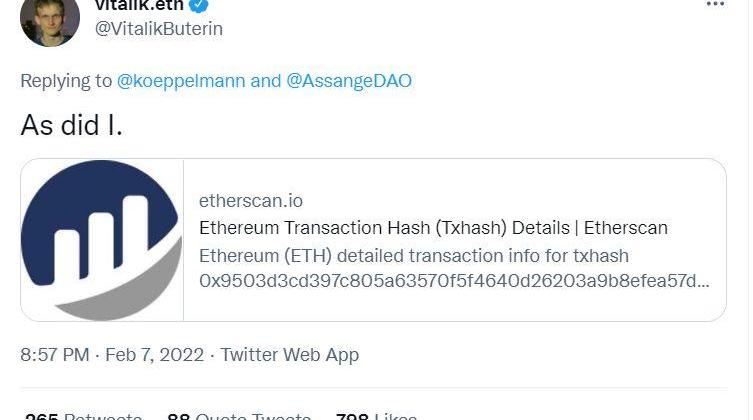Click the Etherscan logo thumbnail
Viewport: 753px width, 420px height.
point(101,240)
